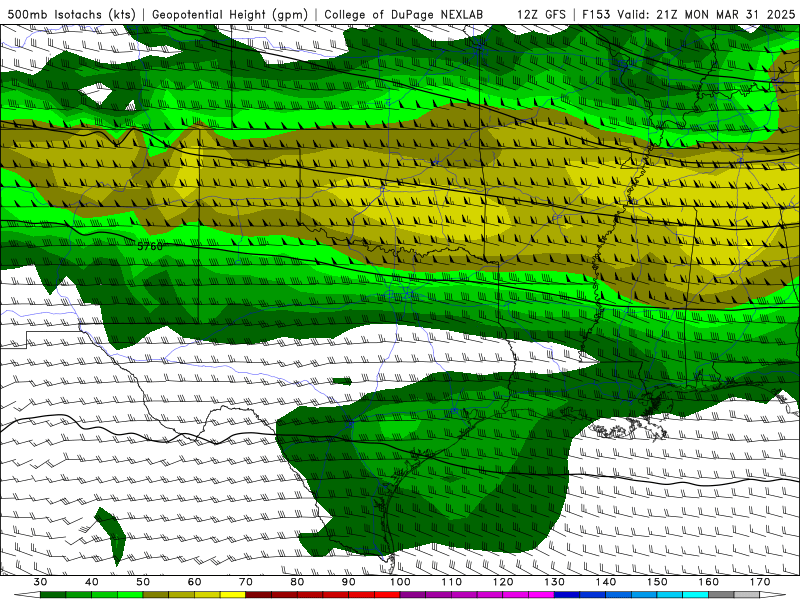Click the dark blue 130-135 kt legend swatch

coord(567,595)
